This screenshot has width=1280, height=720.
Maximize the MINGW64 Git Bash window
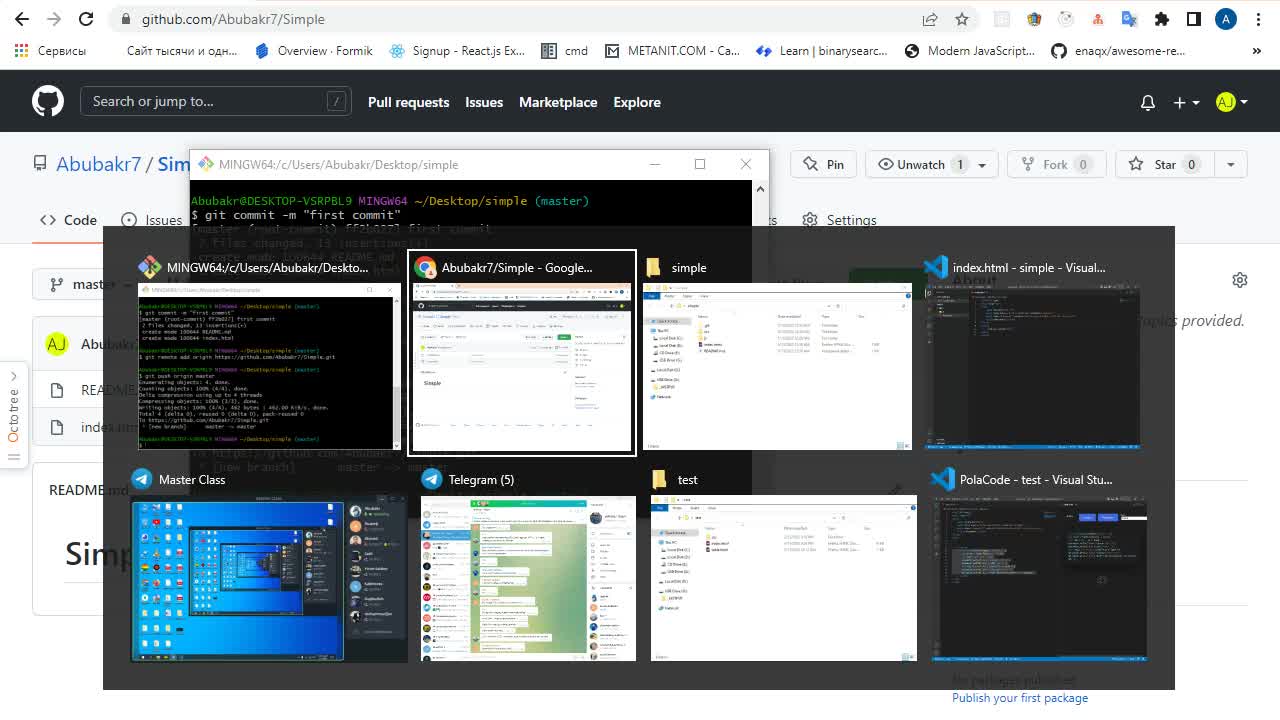pyautogui.click(x=700, y=164)
